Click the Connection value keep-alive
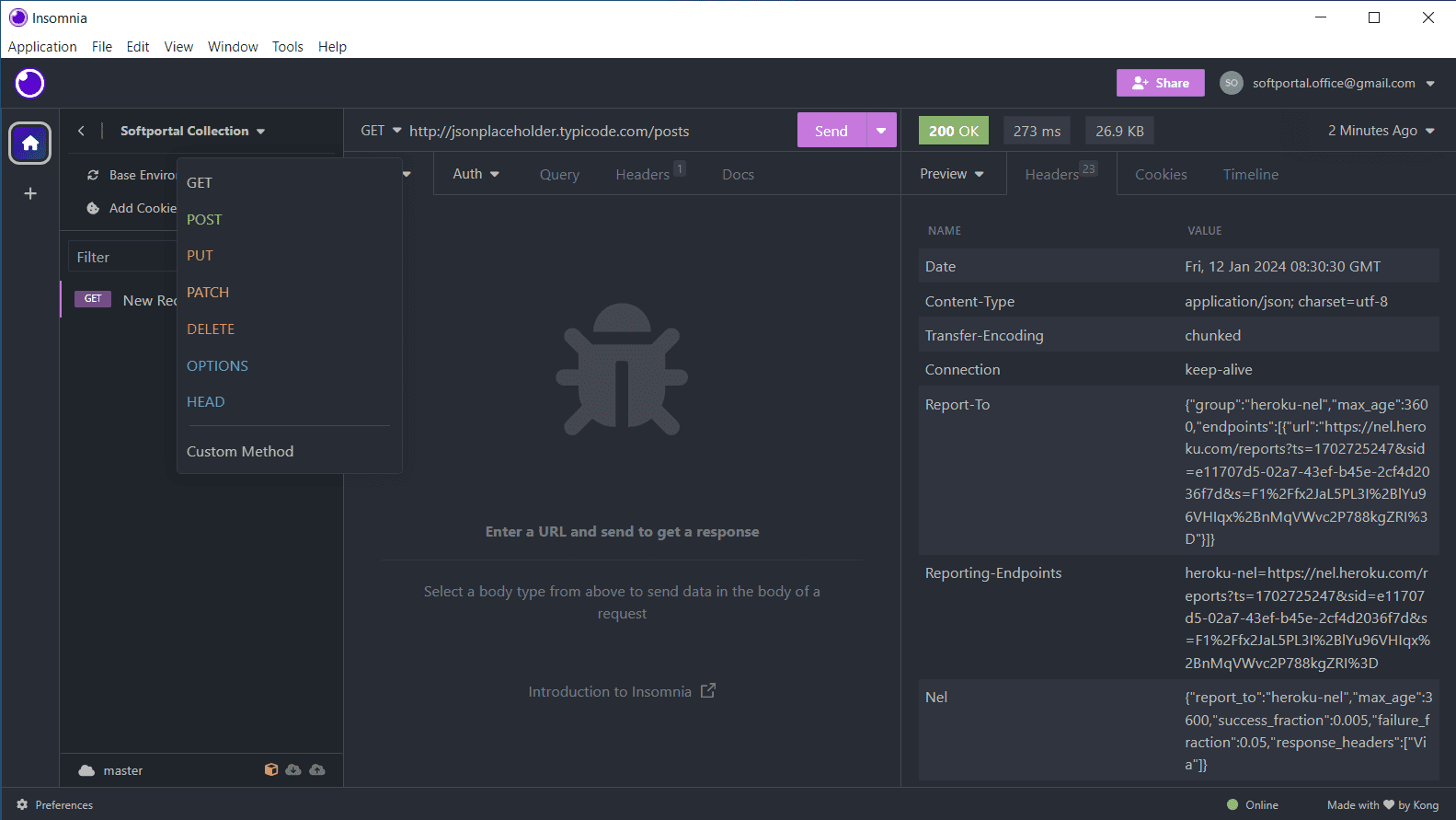This screenshot has width=1456, height=820. pyautogui.click(x=1219, y=369)
